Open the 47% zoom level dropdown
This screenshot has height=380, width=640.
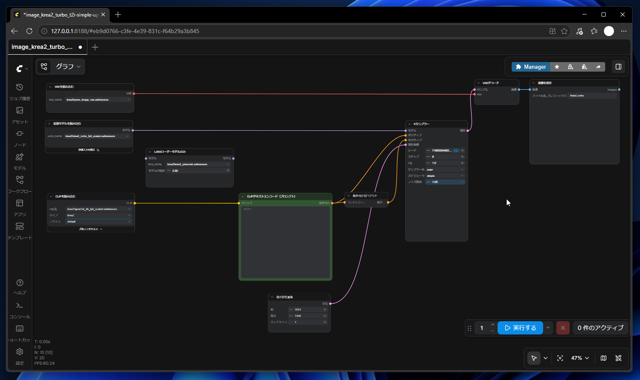coord(580,358)
